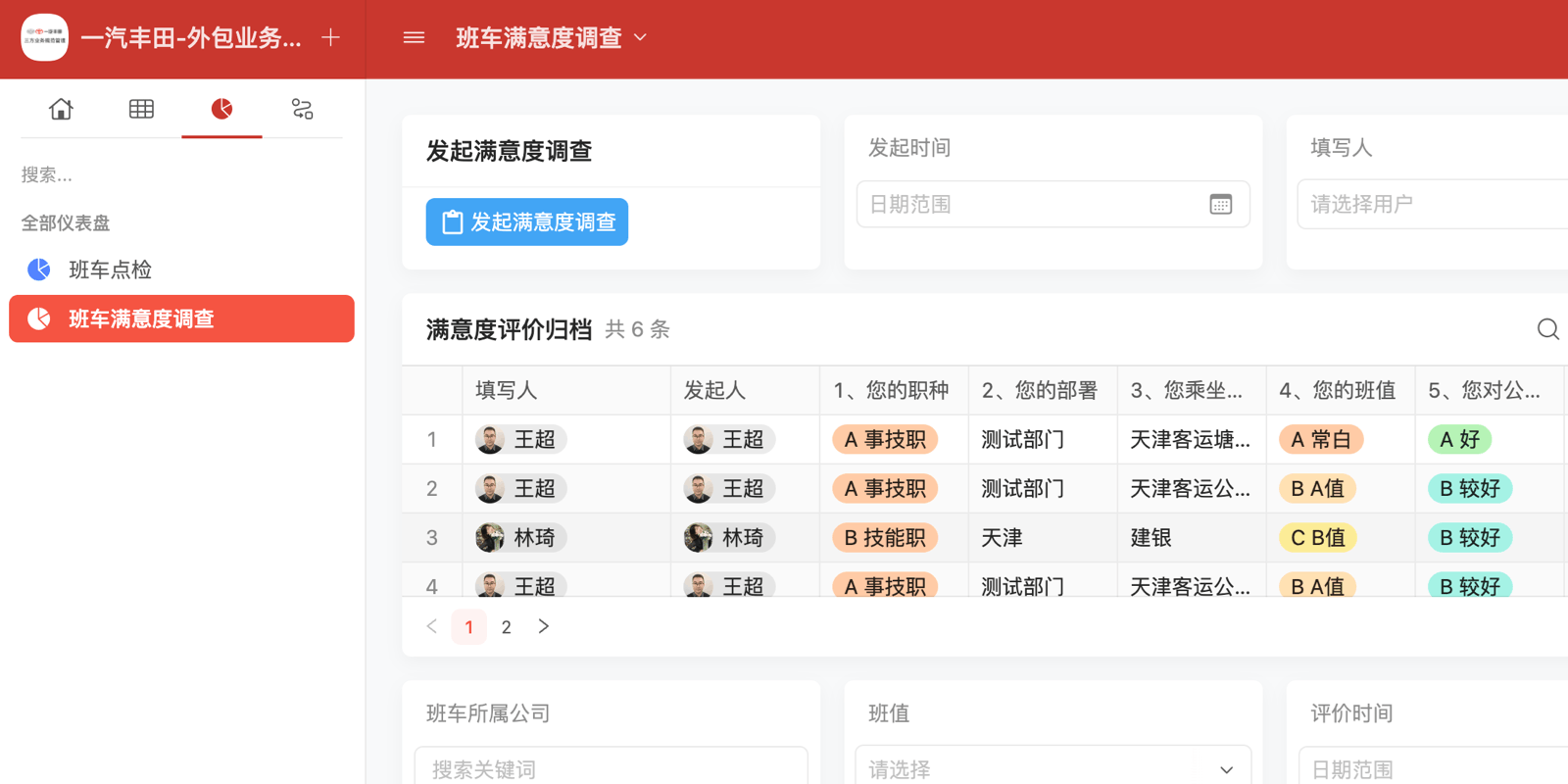Open the worksheet table view icon

tap(141, 109)
